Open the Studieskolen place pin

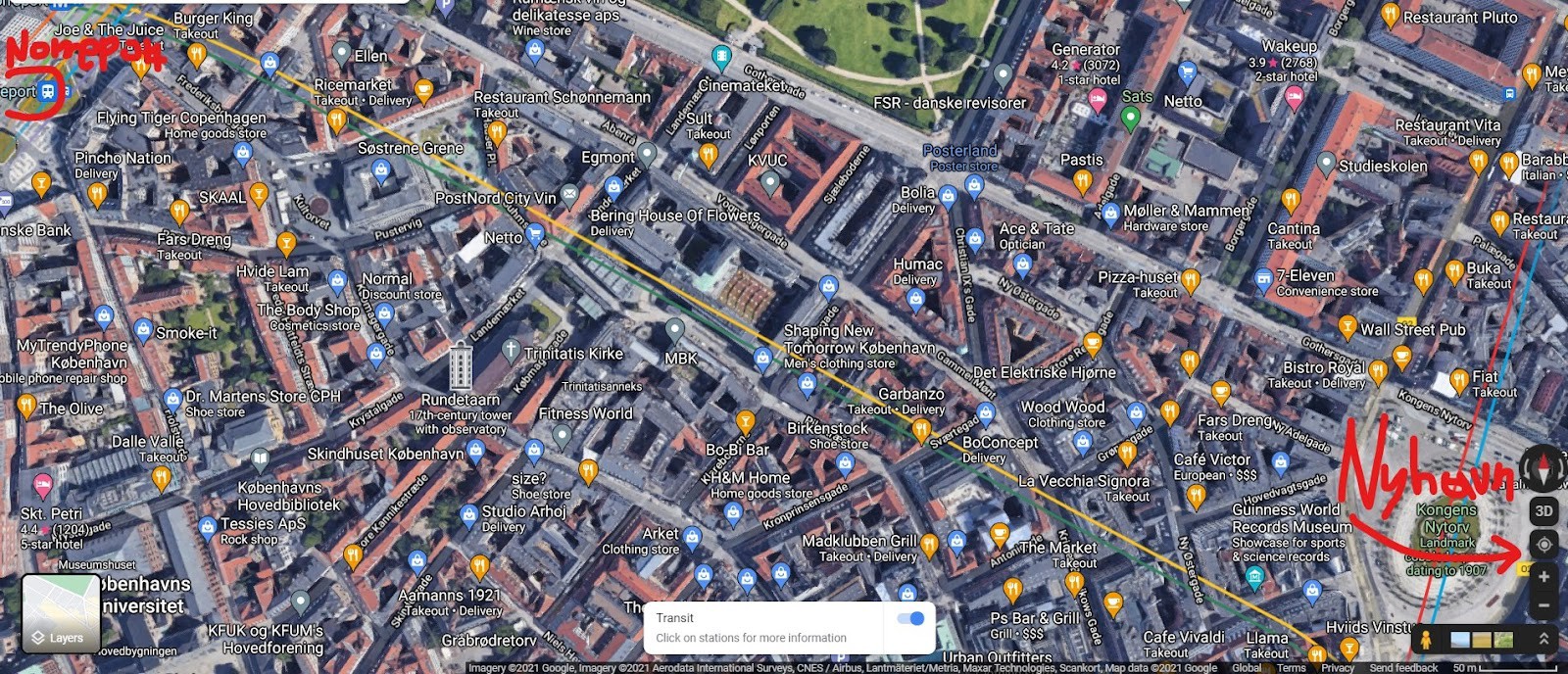pyautogui.click(x=1326, y=164)
